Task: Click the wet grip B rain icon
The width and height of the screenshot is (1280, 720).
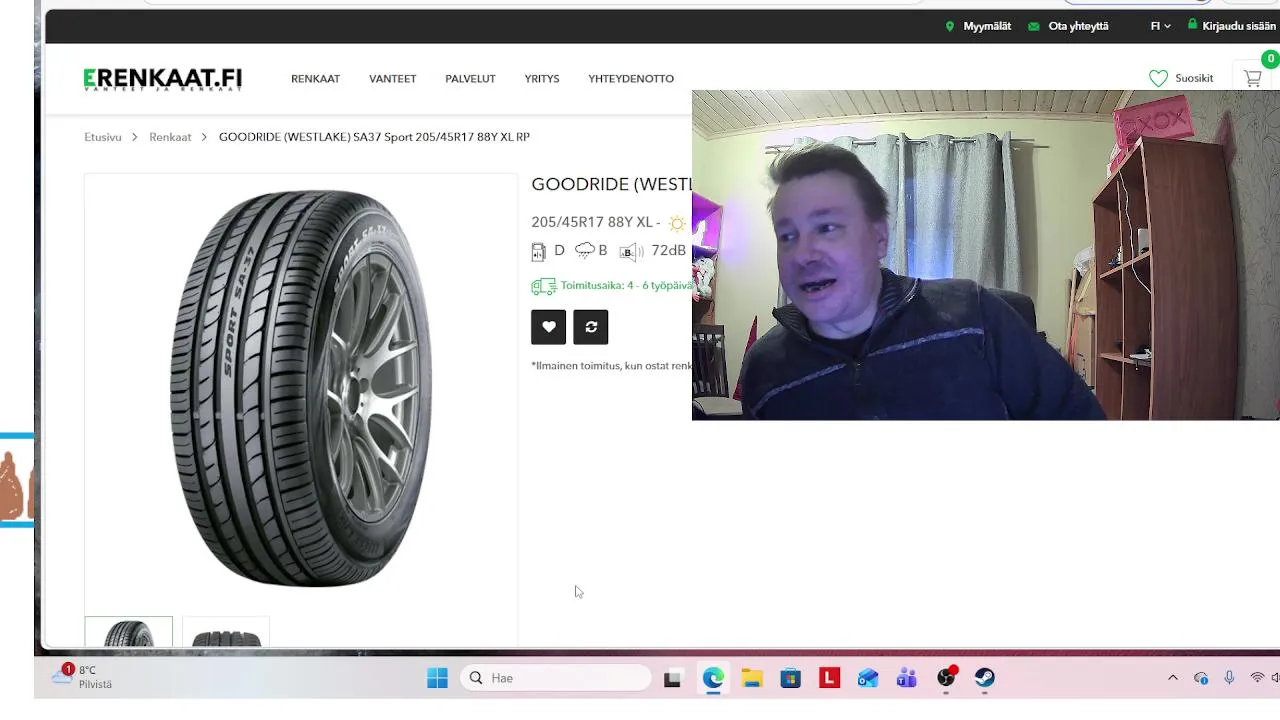Action: pos(585,250)
